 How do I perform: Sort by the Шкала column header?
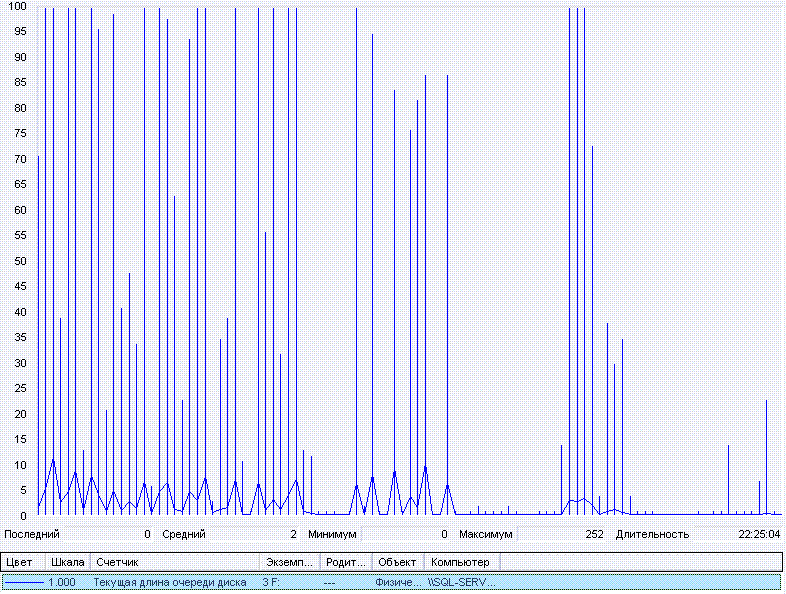point(68,562)
